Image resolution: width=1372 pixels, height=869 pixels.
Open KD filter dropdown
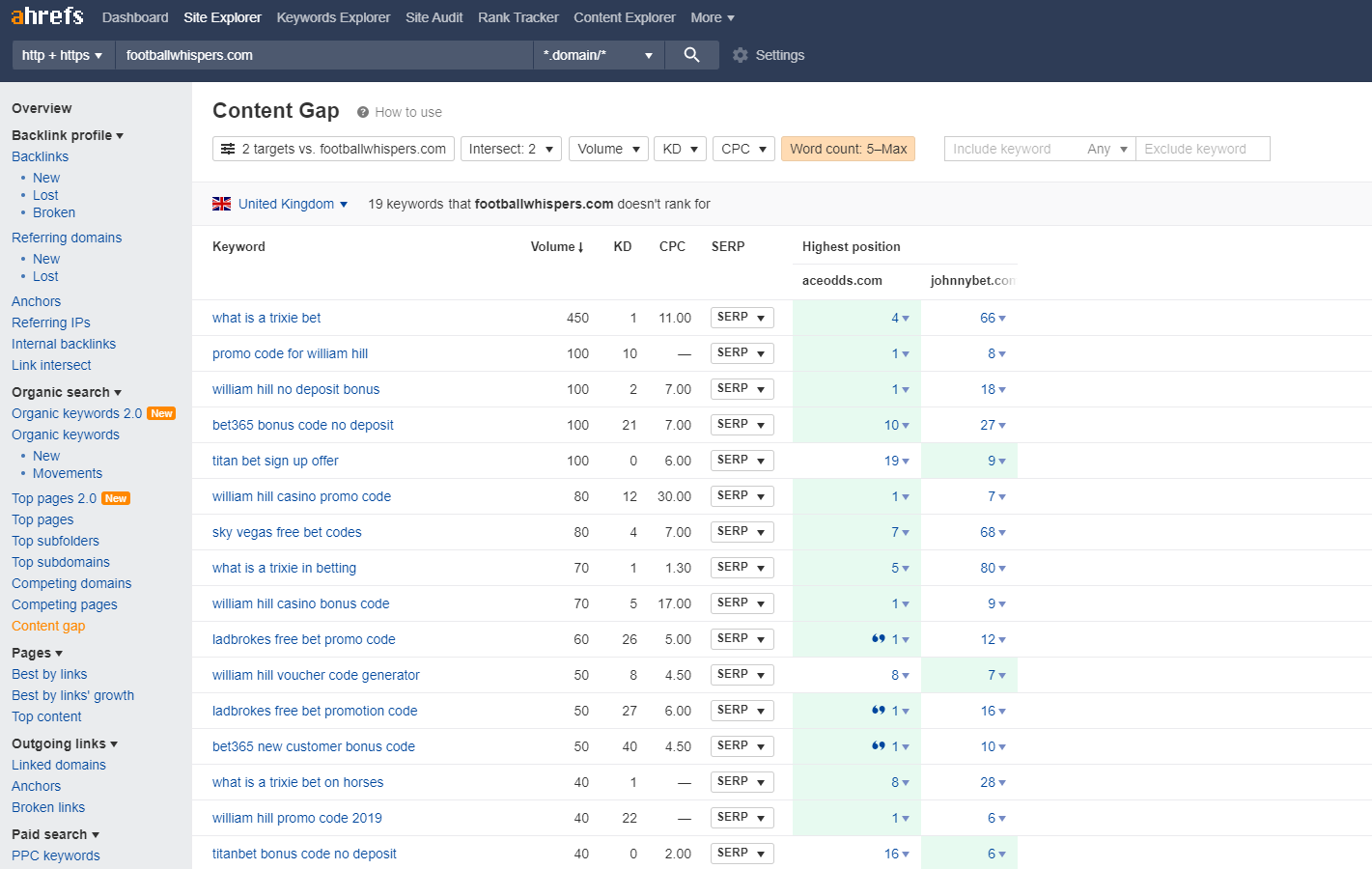tap(680, 149)
